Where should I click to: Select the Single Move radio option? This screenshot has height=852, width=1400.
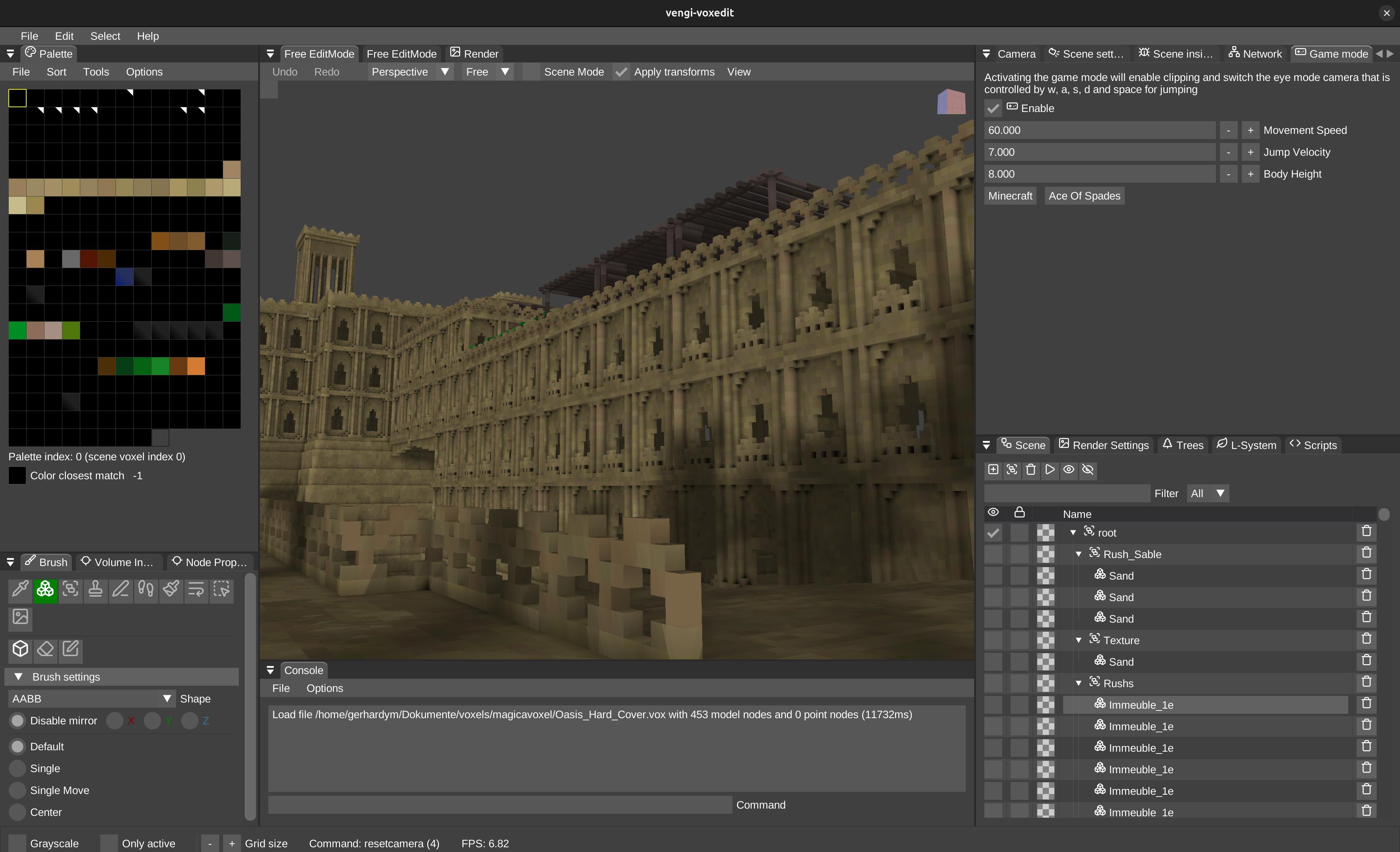[17, 790]
